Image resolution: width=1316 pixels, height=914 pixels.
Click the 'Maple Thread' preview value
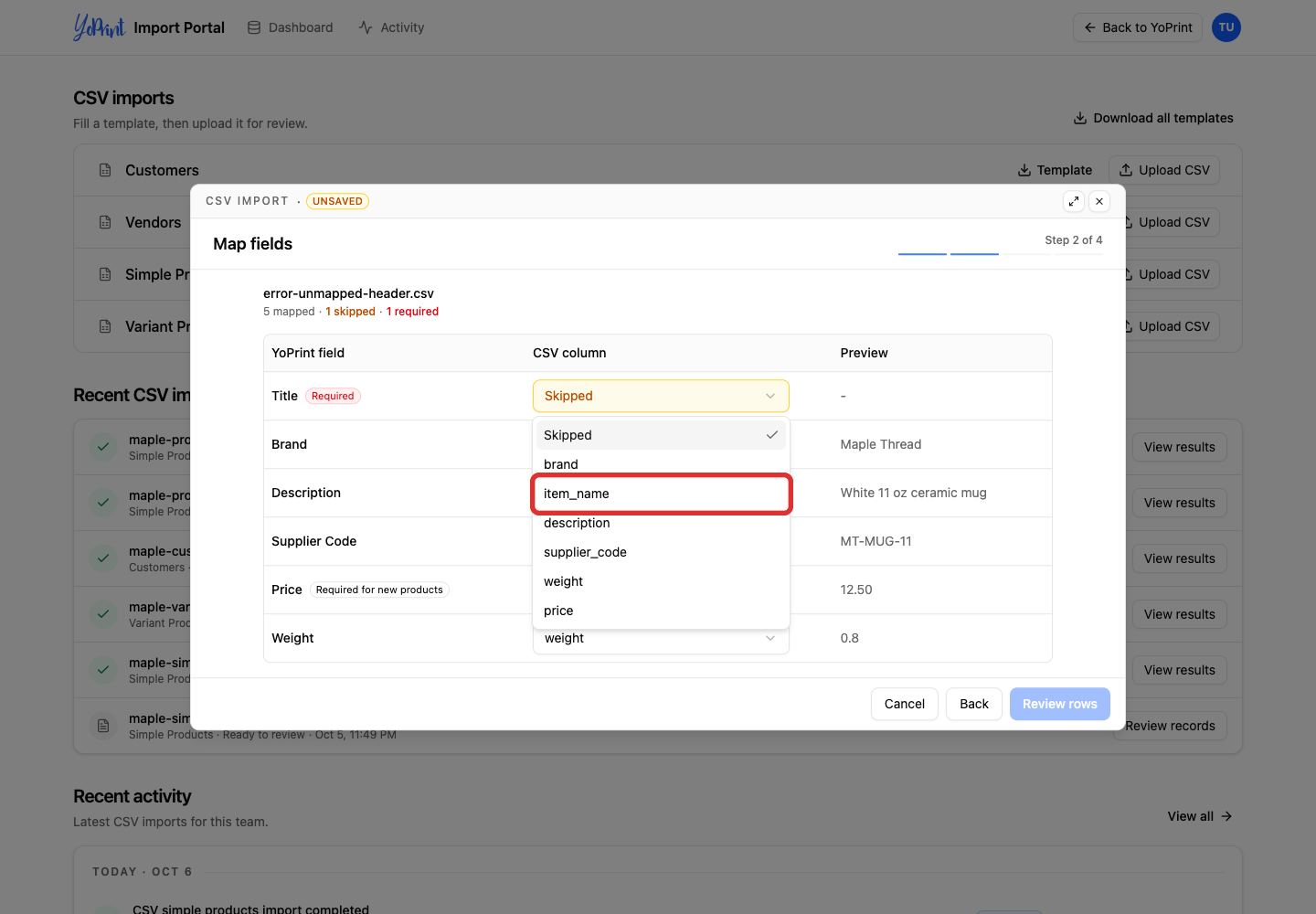tap(881, 444)
